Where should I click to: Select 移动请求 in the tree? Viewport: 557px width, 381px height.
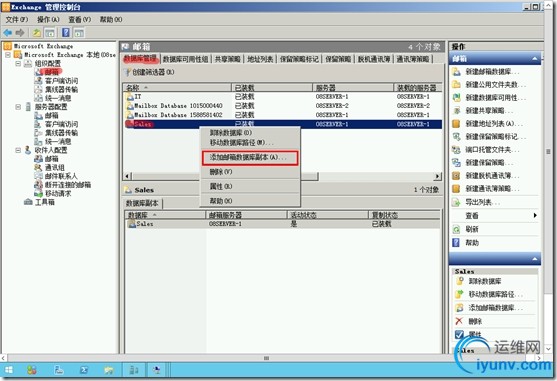coord(58,194)
